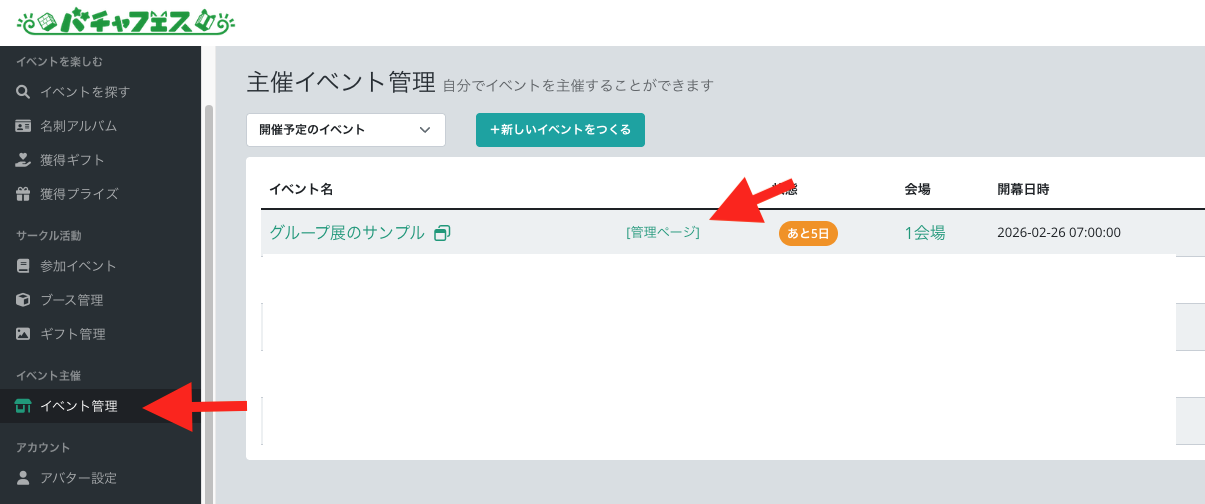
Task: Open the [管理ページ] link
Action: pyautogui.click(x=663, y=232)
